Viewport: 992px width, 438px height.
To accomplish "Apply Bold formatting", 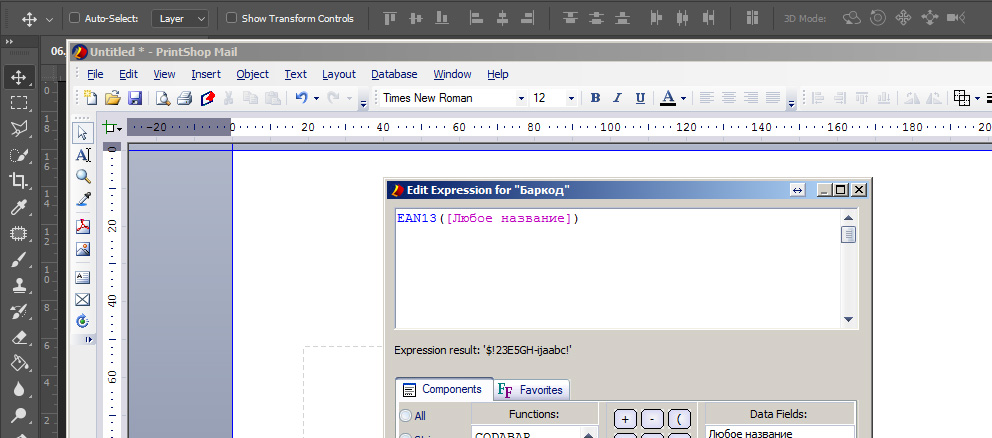I will coord(595,98).
